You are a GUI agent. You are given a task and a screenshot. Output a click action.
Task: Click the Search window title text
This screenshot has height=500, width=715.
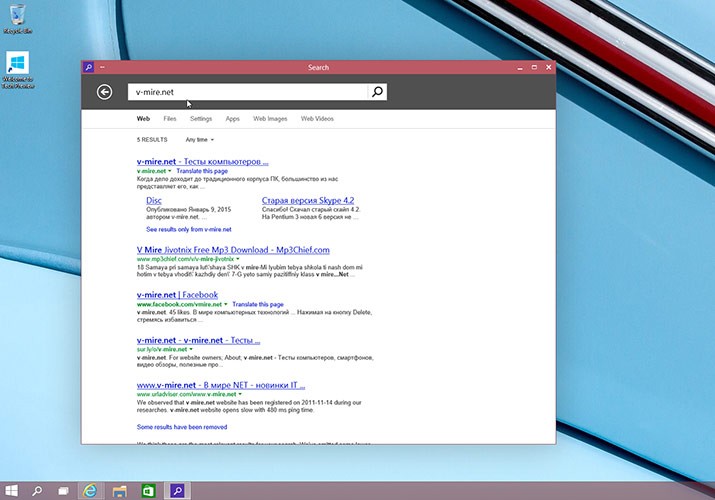[x=318, y=67]
